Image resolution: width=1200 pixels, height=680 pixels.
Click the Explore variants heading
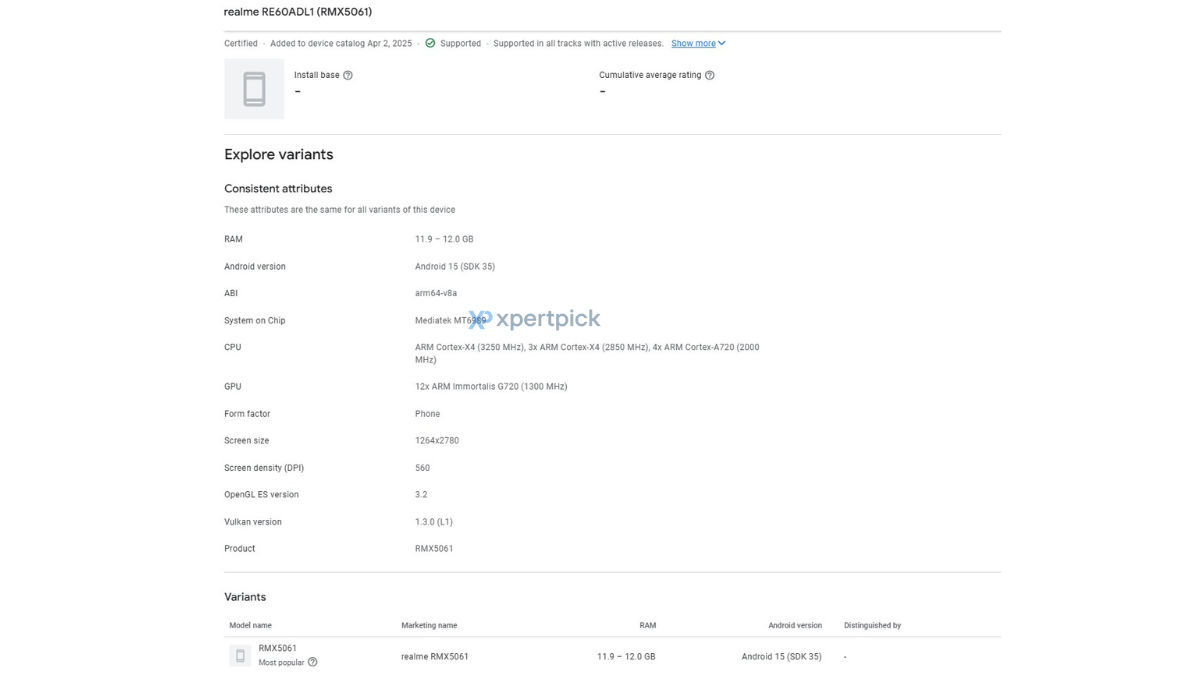pos(279,155)
